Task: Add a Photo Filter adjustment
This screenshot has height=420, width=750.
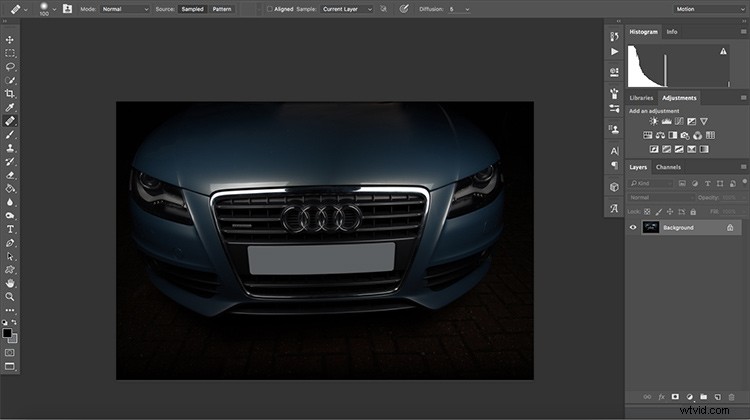Action: coord(685,135)
